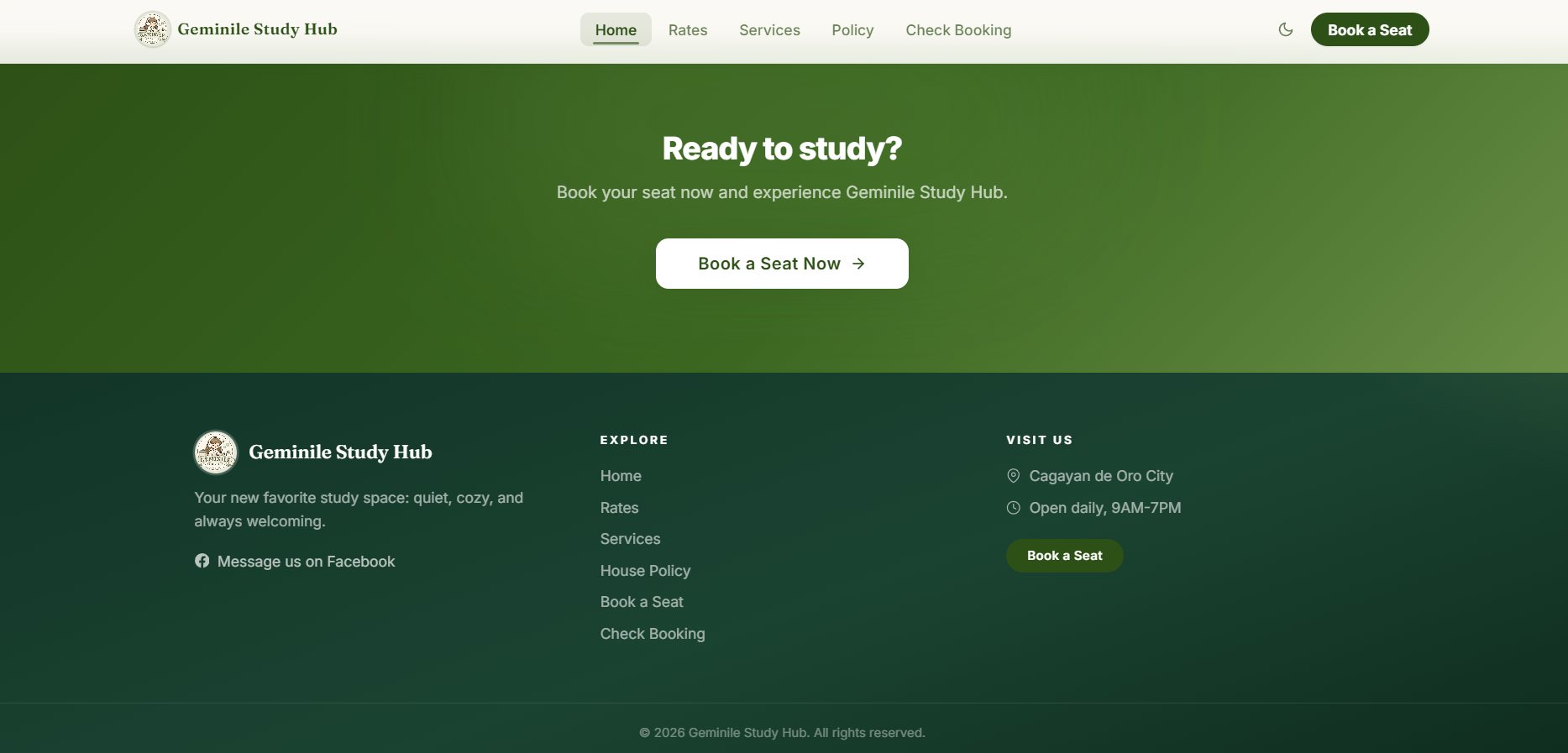Open the Home tab in the navbar
The image size is (1568, 753).
[x=616, y=29]
